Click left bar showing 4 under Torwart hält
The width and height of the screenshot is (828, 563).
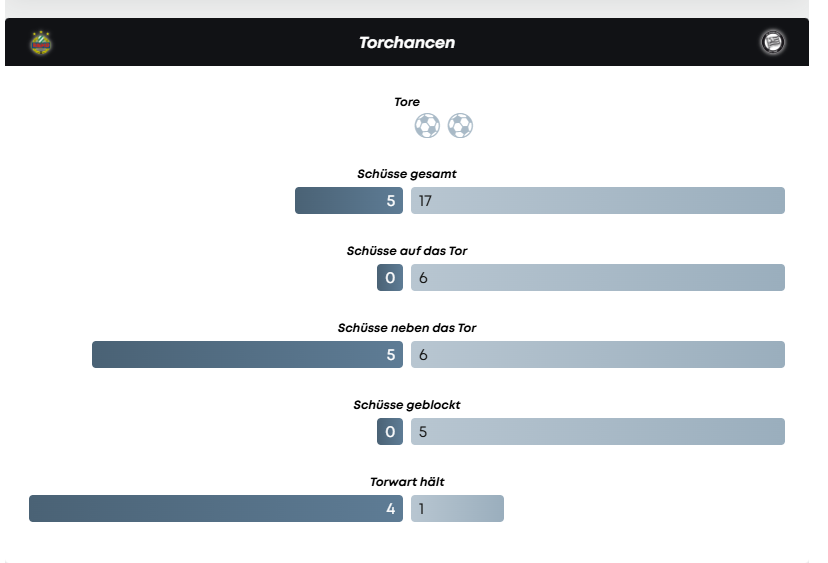216,509
